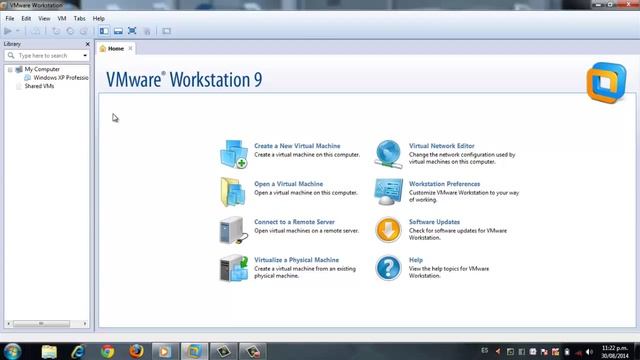This screenshot has width=640, height=360.
Task: Click the Create a New Virtual Machine icon
Action: pyautogui.click(x=233, y=154)
